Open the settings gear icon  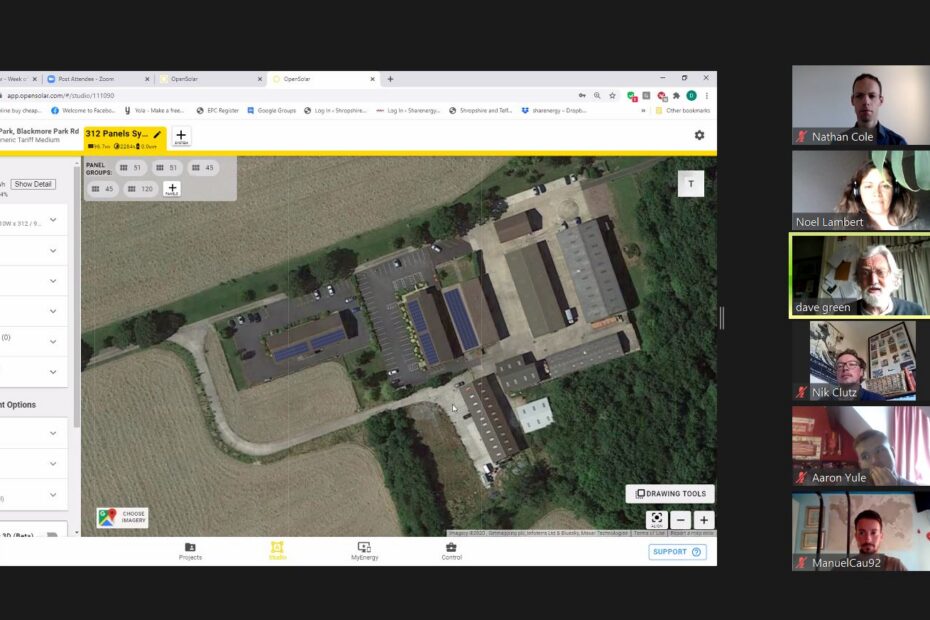699,135
